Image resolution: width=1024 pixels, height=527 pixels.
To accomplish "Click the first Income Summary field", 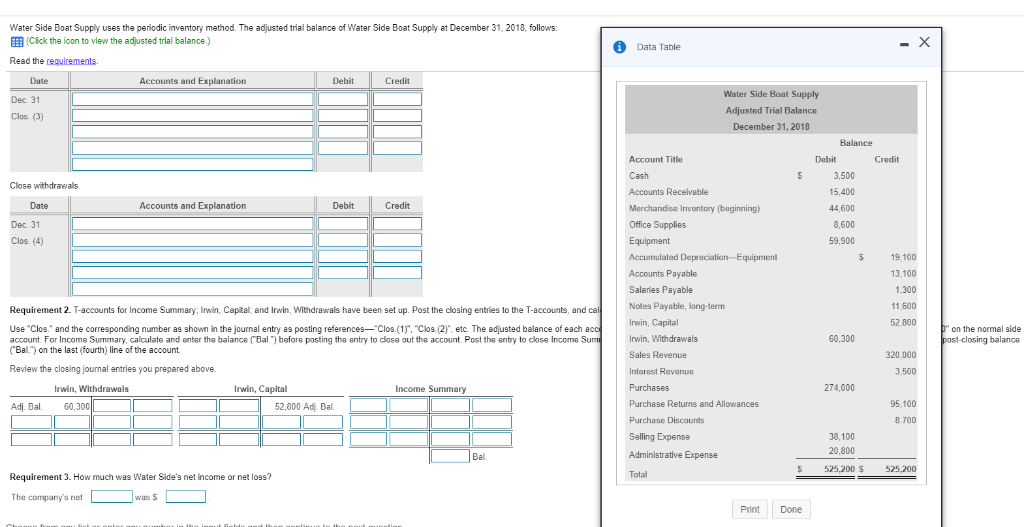I will pos(368,406).
